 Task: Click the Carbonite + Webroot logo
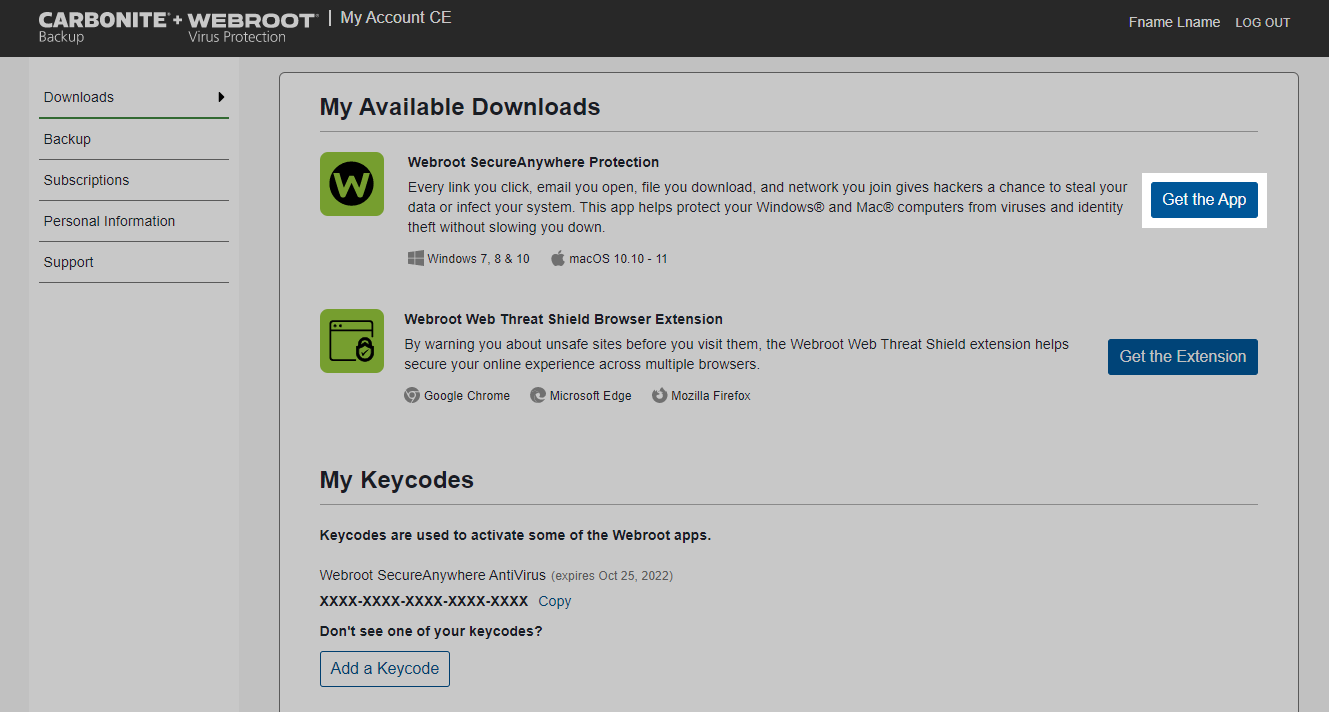(178, 27)
